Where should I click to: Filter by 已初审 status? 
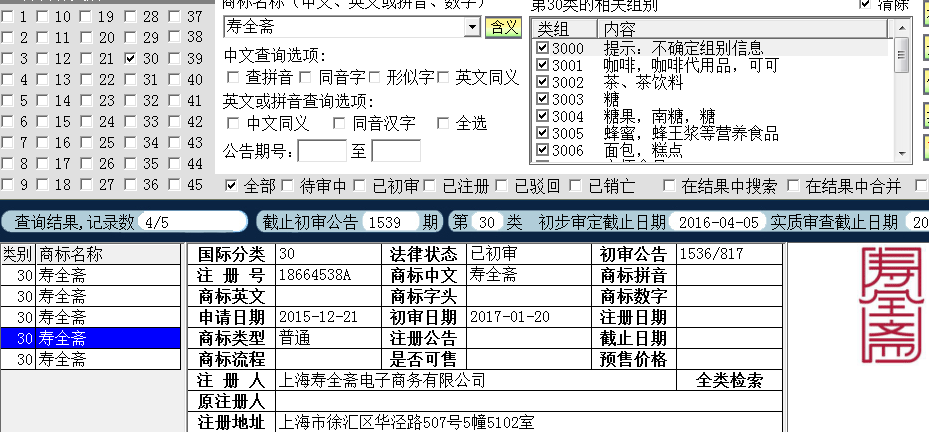click(x=360, y=186)
